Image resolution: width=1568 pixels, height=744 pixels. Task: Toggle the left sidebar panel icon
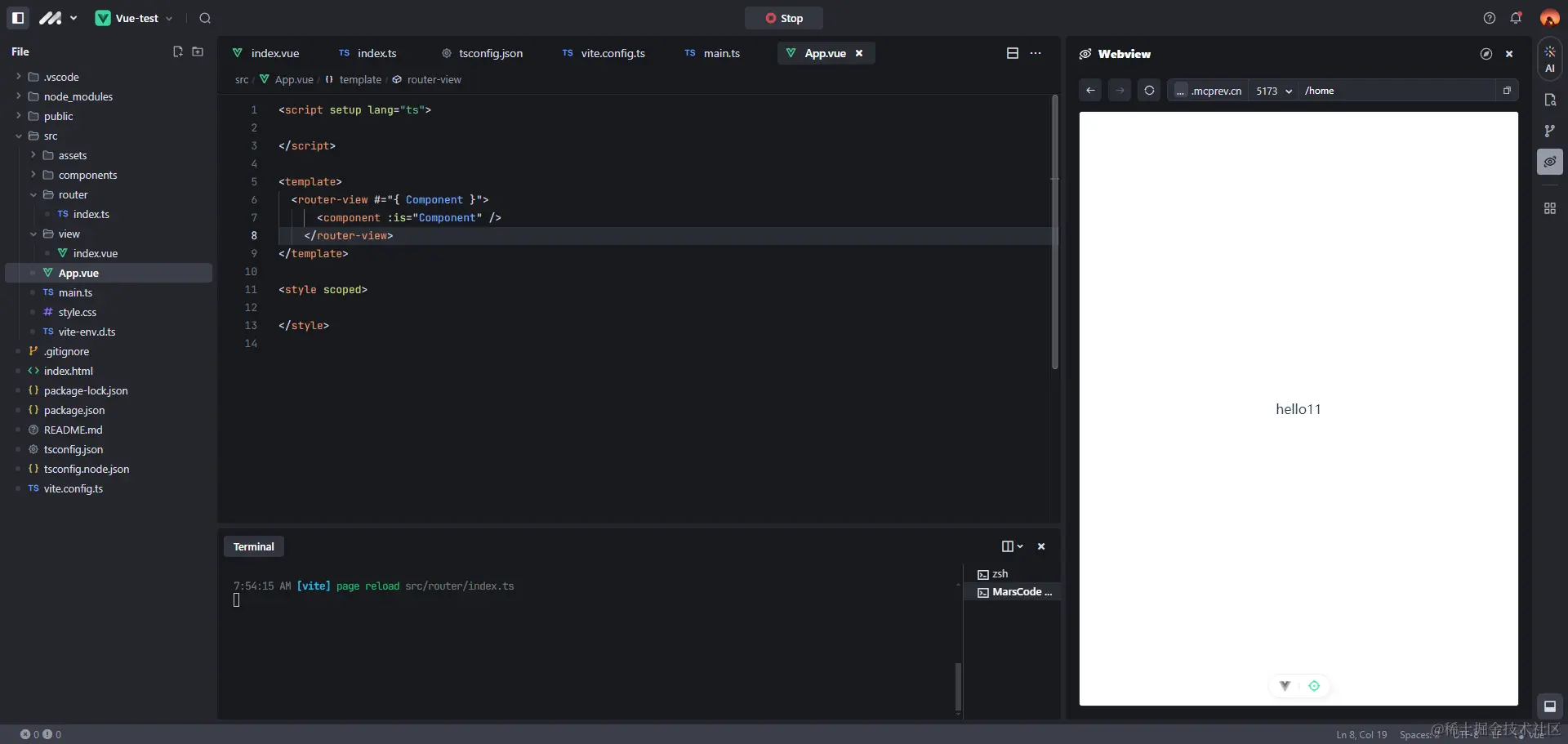pos(18,18)
